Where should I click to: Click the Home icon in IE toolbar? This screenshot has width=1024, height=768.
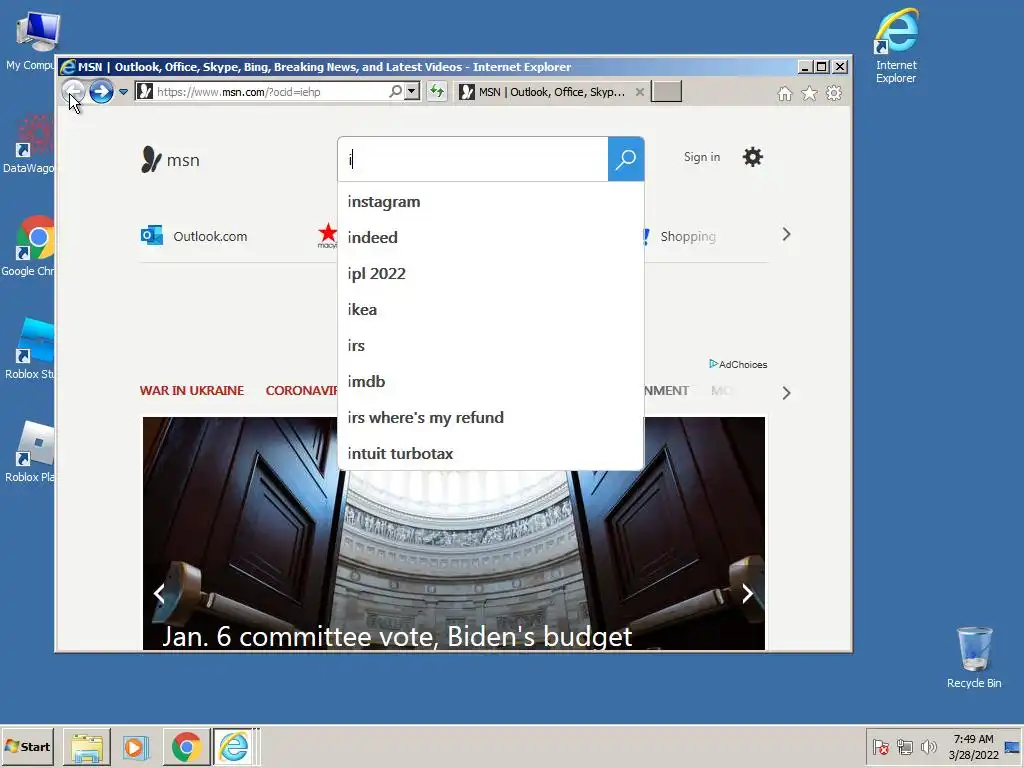click(784, 93)
